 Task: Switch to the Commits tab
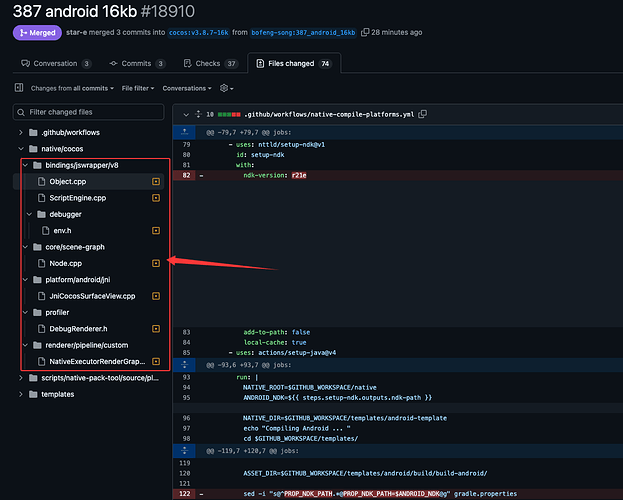137,64
